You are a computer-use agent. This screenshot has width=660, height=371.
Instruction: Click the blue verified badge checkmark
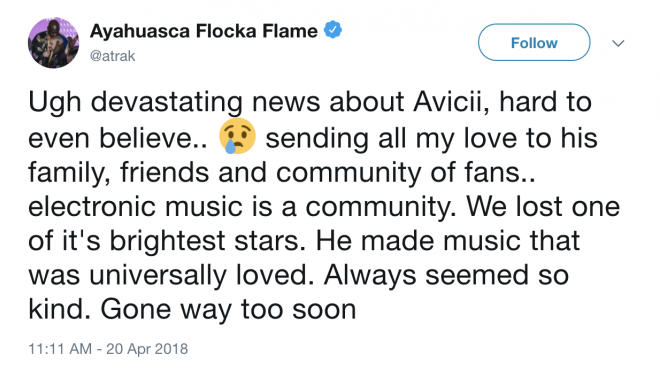coord(333,30)
